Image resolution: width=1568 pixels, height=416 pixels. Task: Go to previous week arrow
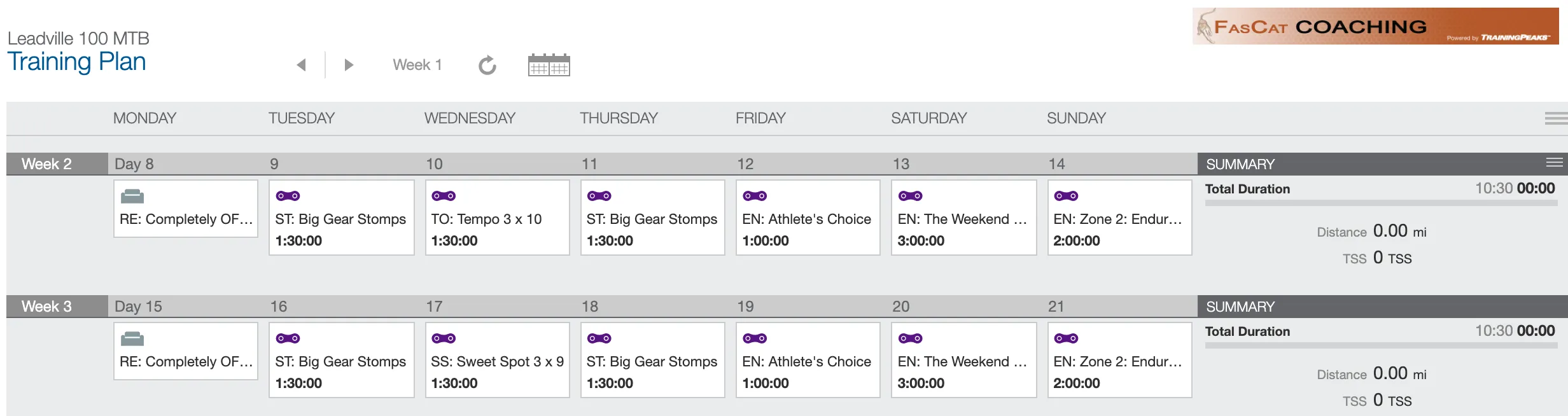click(302, 65)
